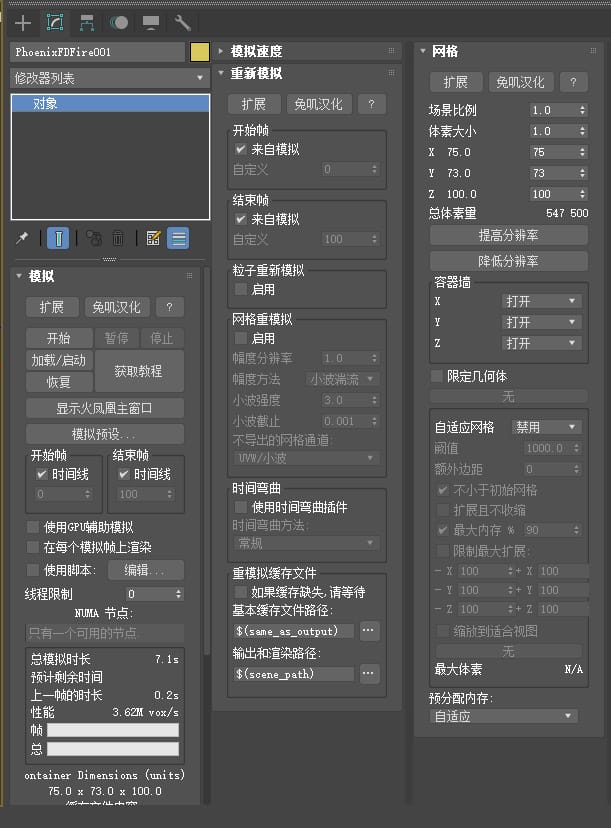The image size is (611, 828).
Task: Click the X size 75 spinner field
Action: coord(553,152)
